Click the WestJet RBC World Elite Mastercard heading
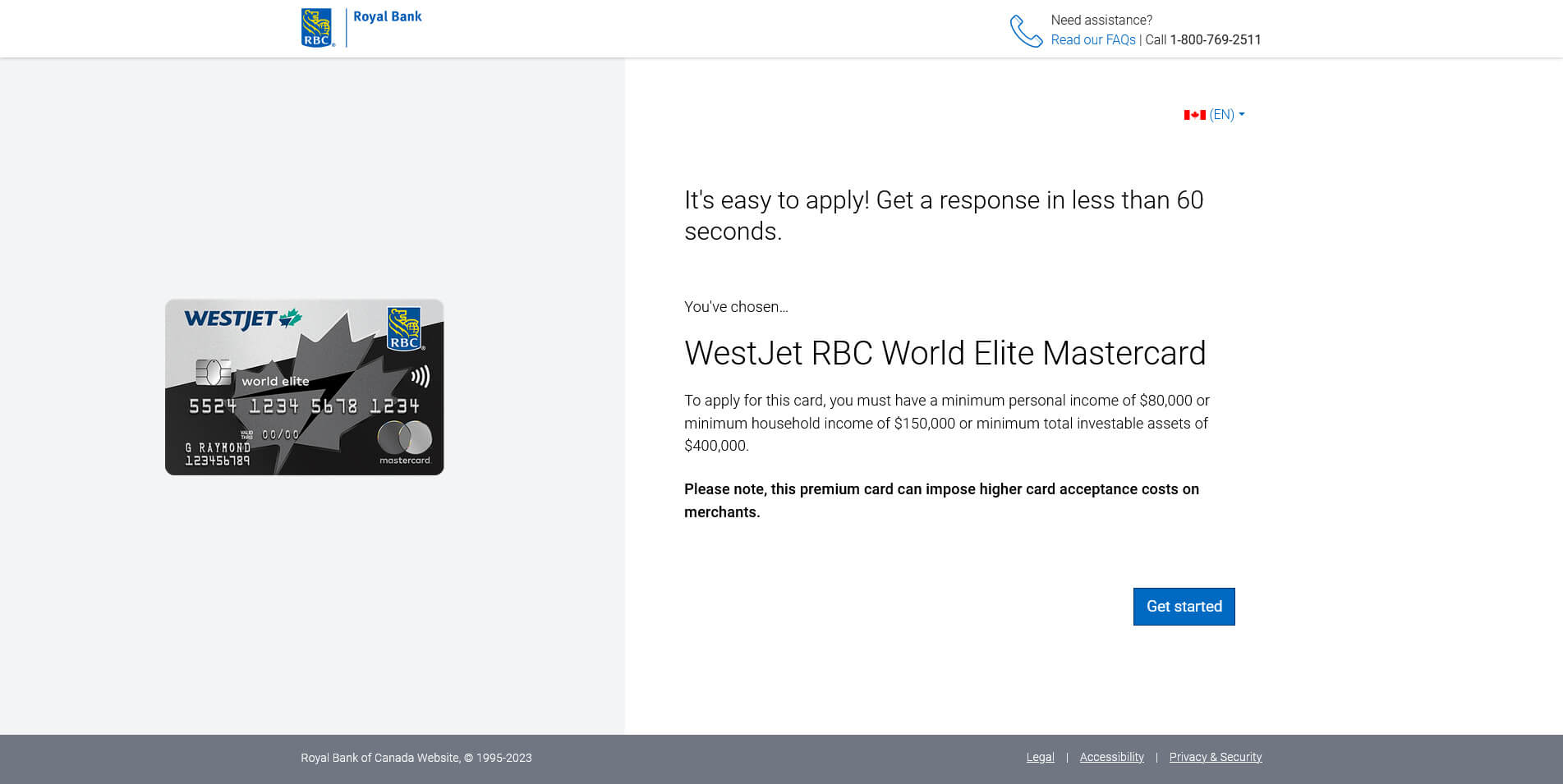The width and height of the screenshot is (1563, 784). (945, 353)
